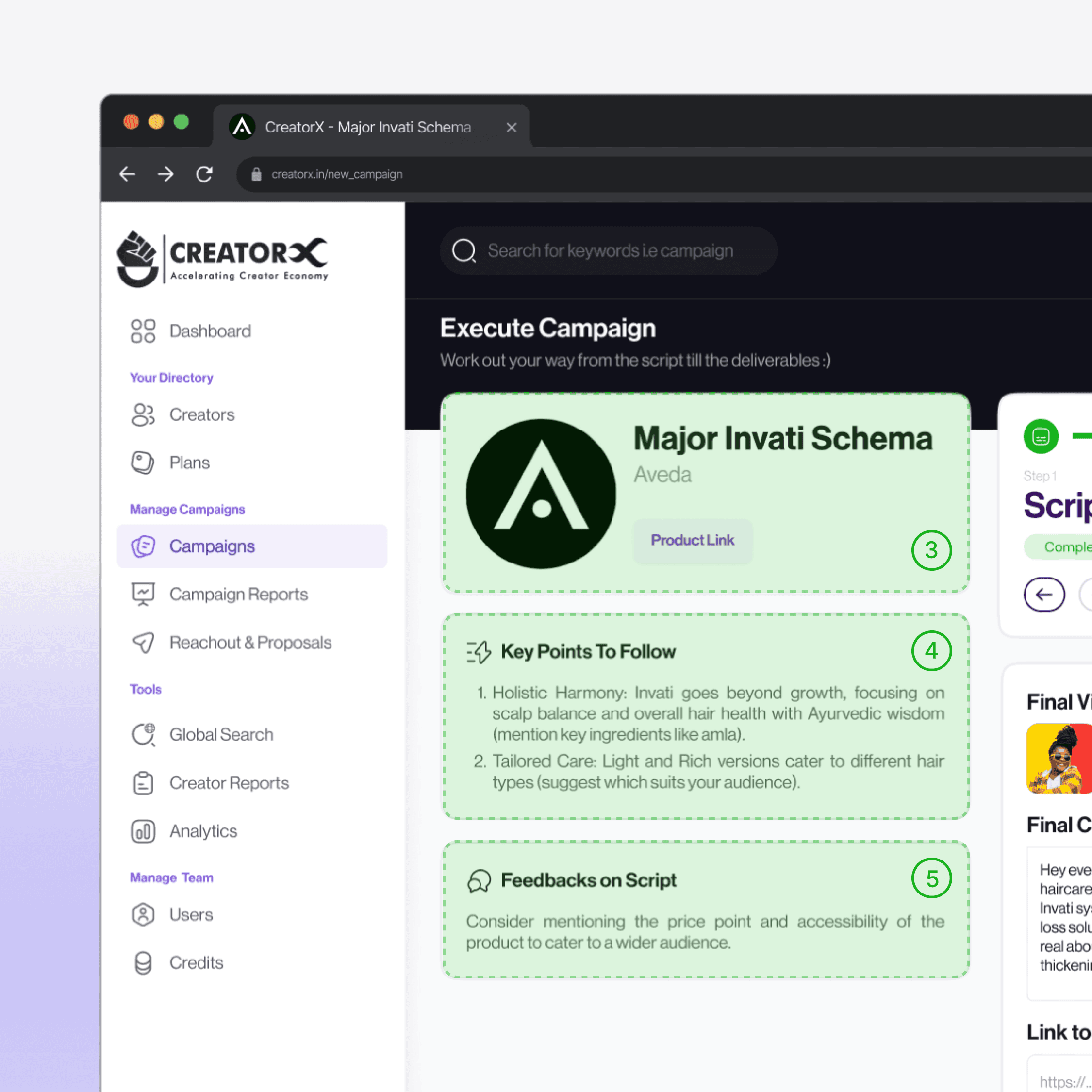Click the Users profile icon
This screenshot has width=1092, height=1092.
click(142, 914)
